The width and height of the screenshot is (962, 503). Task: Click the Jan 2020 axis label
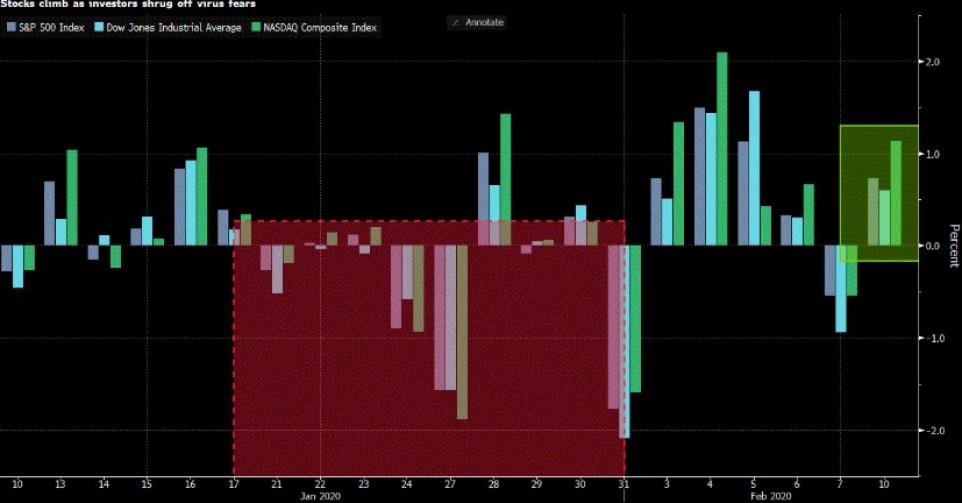click(320, 495)
